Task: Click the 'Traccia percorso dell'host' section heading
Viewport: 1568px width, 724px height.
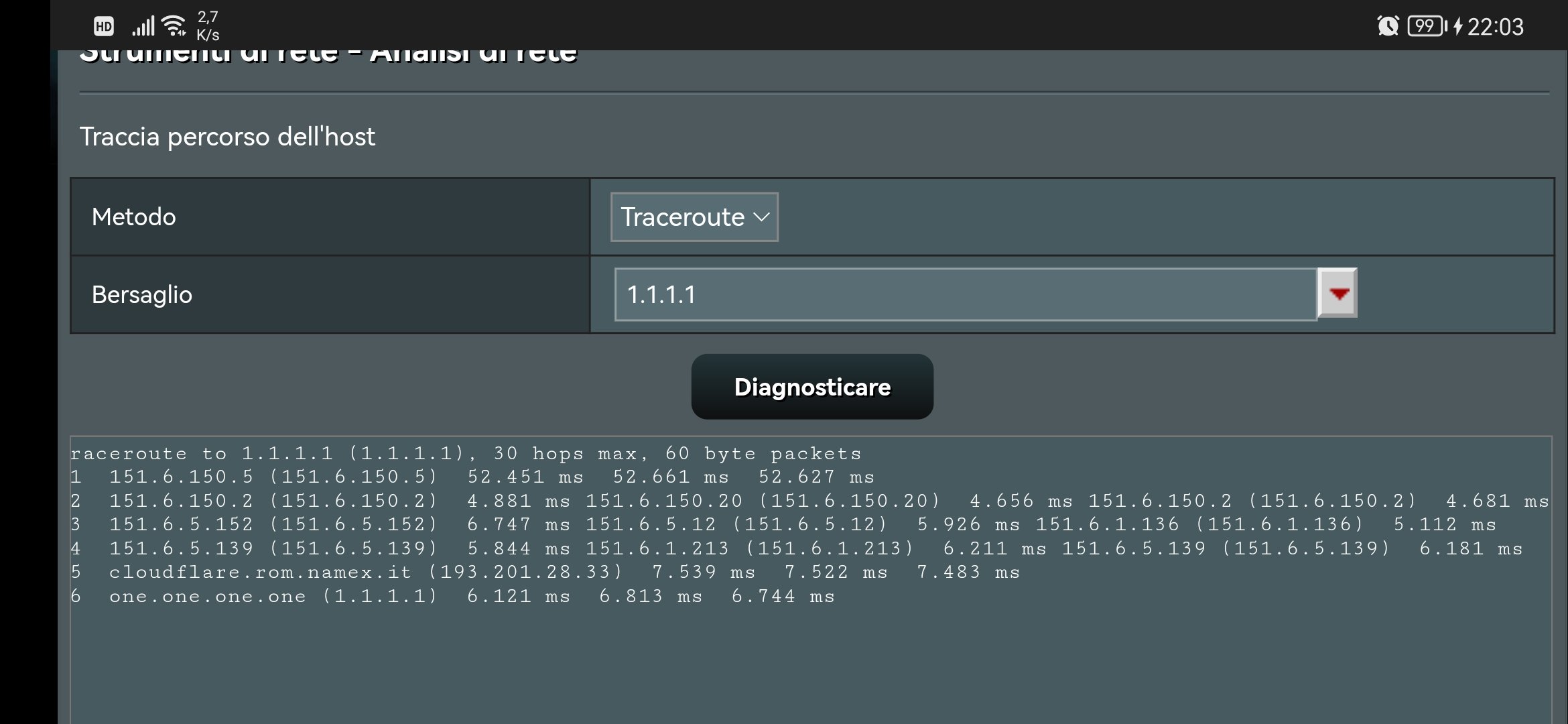Action: pyautogui.click(x=227, y=137)
